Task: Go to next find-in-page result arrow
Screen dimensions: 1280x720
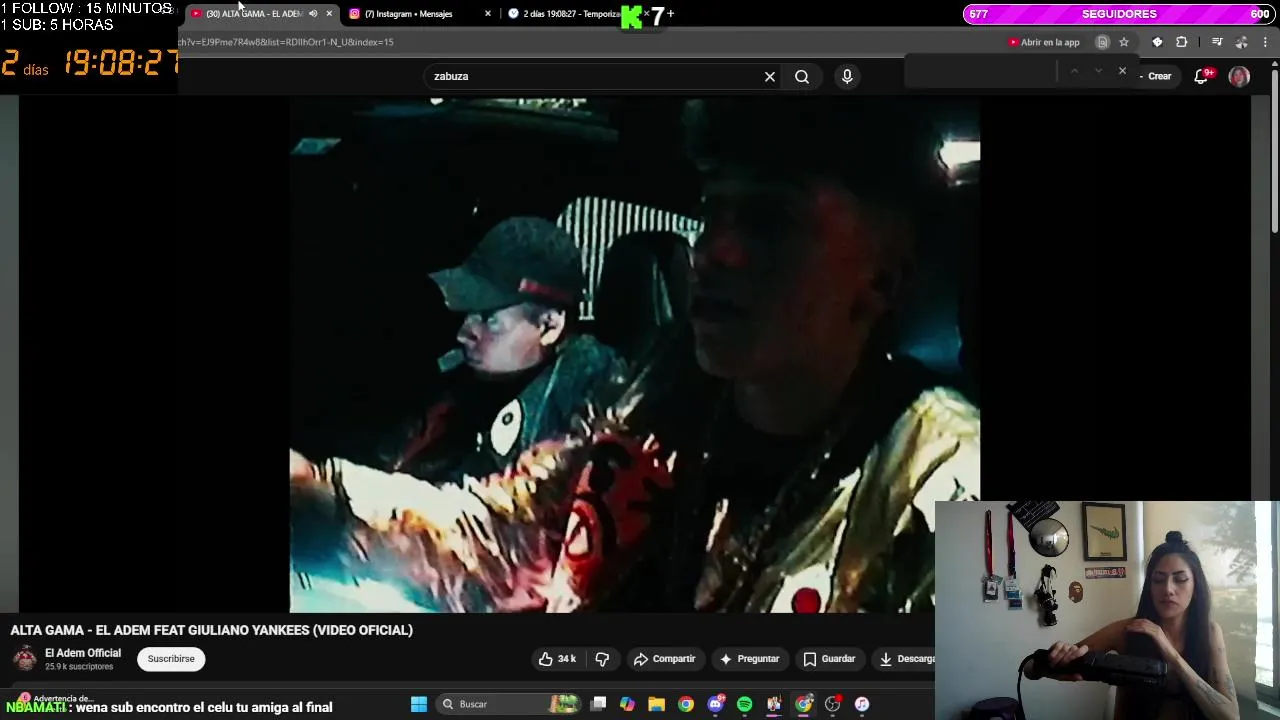Action: [x=1098, y=71]
